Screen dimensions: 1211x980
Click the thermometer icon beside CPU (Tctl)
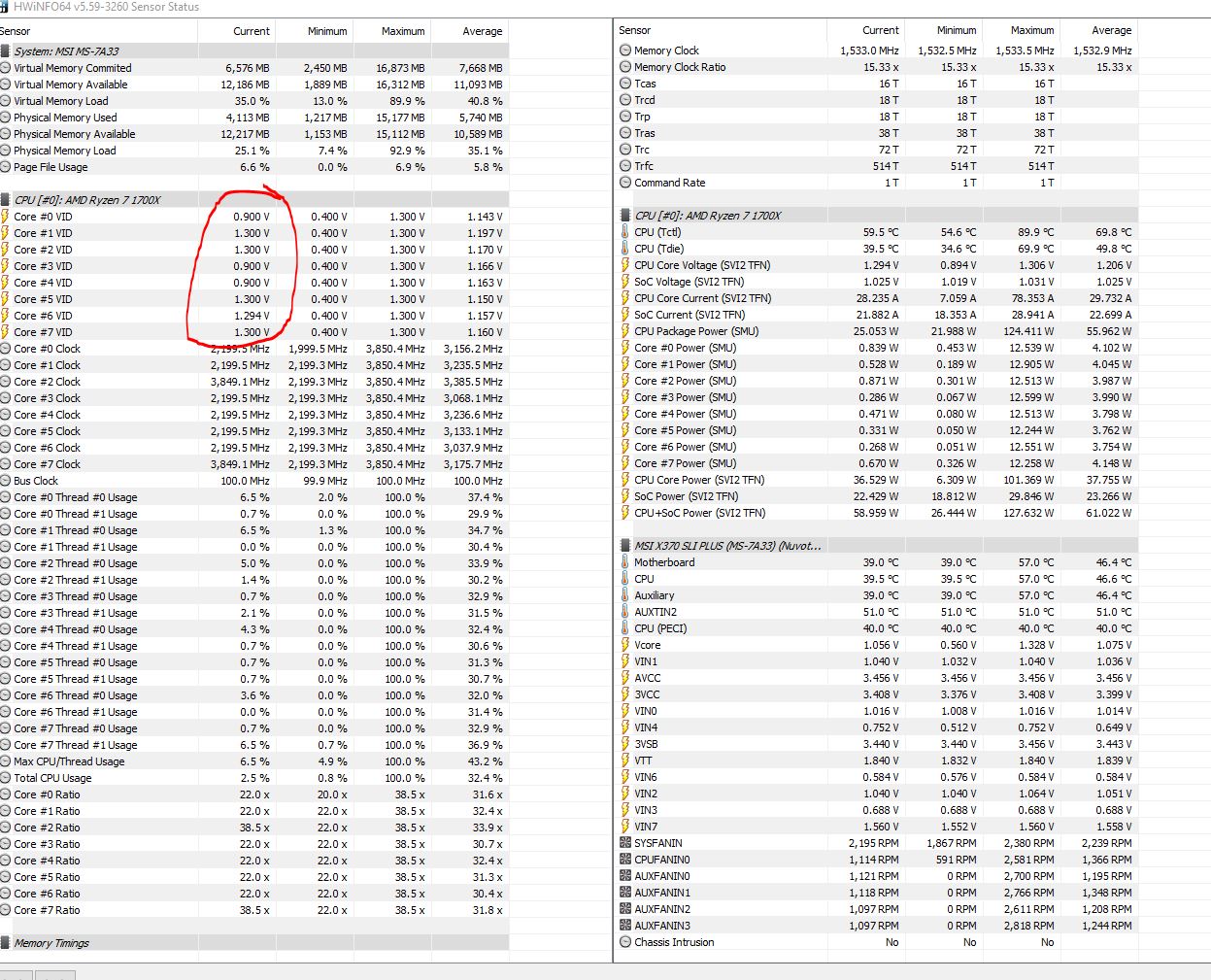tap(625, 232)
